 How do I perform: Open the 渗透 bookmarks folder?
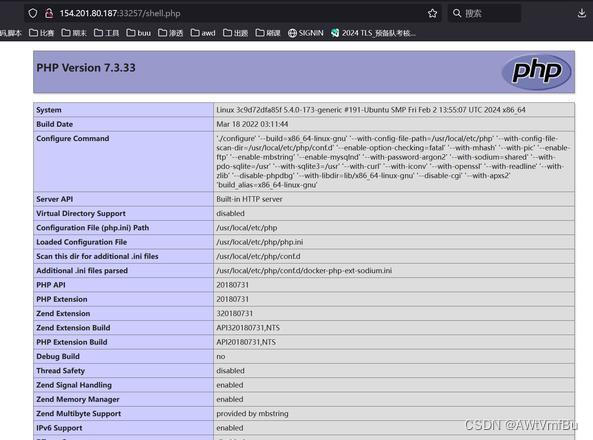click(171, 33)
